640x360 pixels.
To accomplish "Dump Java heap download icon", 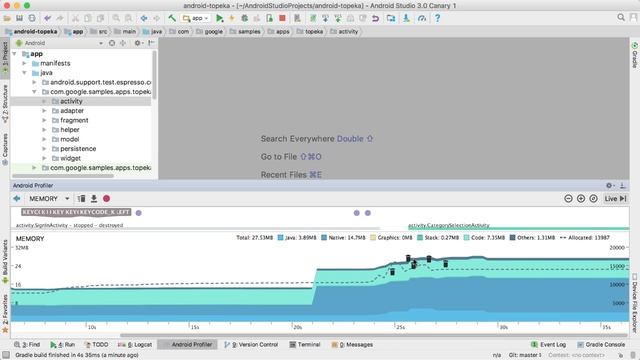I will click(94, 198).
